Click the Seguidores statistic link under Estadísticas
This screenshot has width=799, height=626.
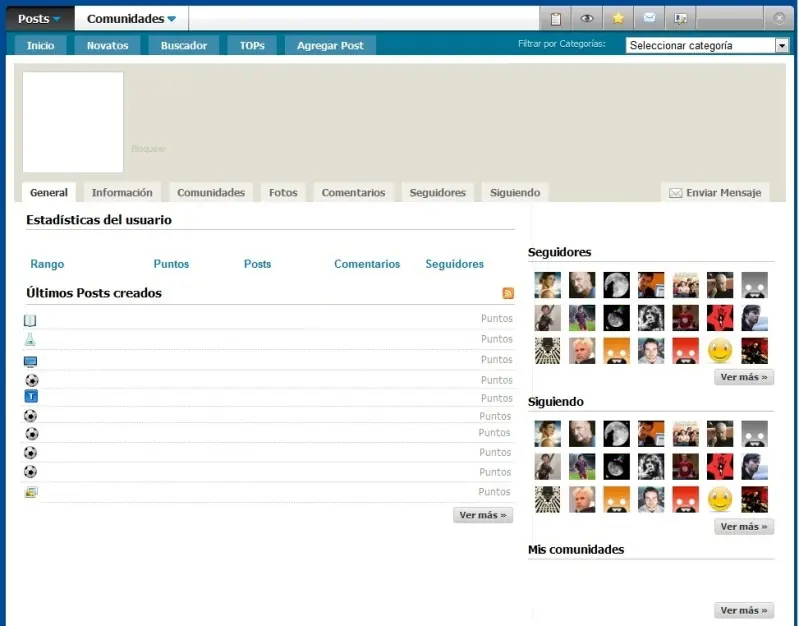coord(455,264)
